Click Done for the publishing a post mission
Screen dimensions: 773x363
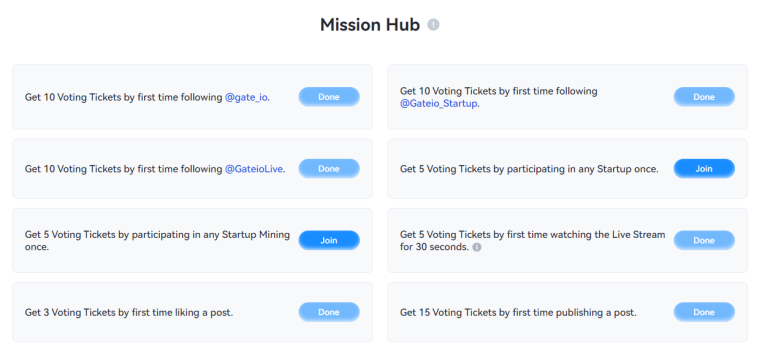pos(704,312)
